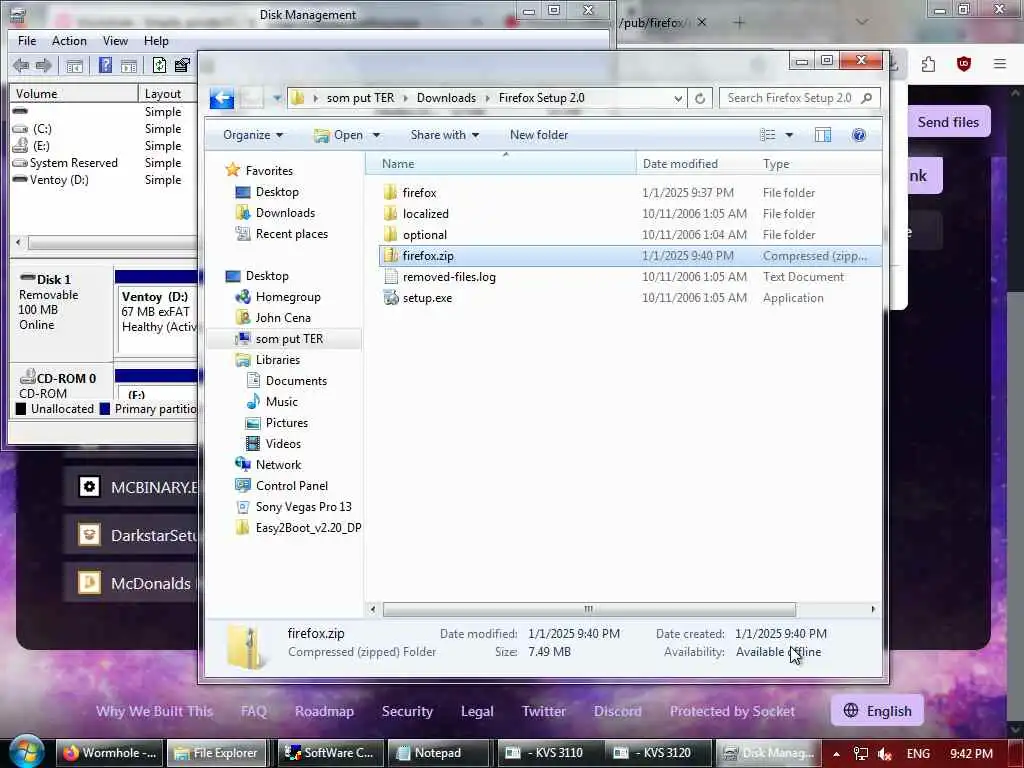
Task: Open the recent locations dropdown arrow
Action: click(x=277, y=99)
